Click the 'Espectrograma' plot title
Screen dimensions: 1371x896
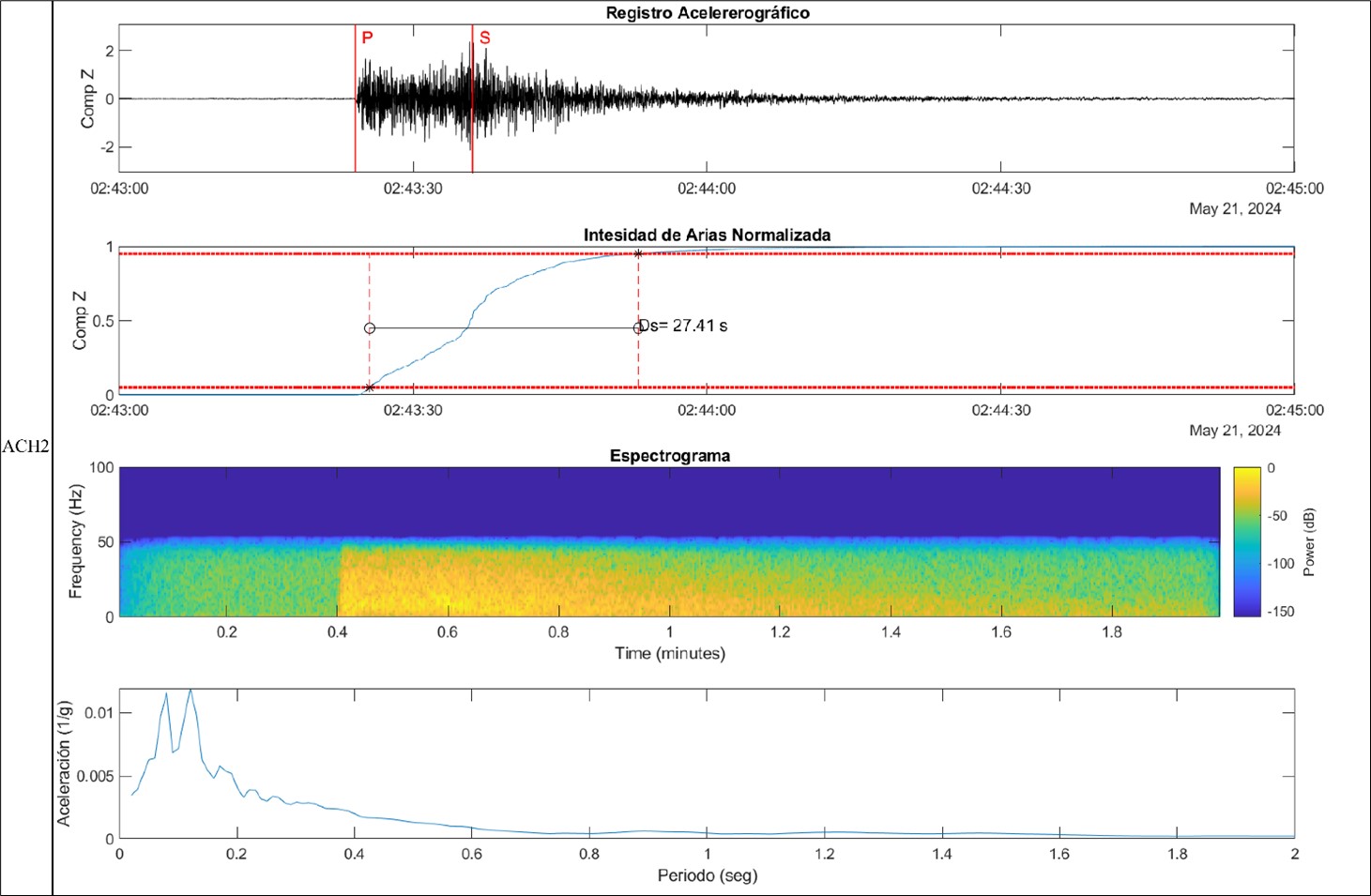670,456
